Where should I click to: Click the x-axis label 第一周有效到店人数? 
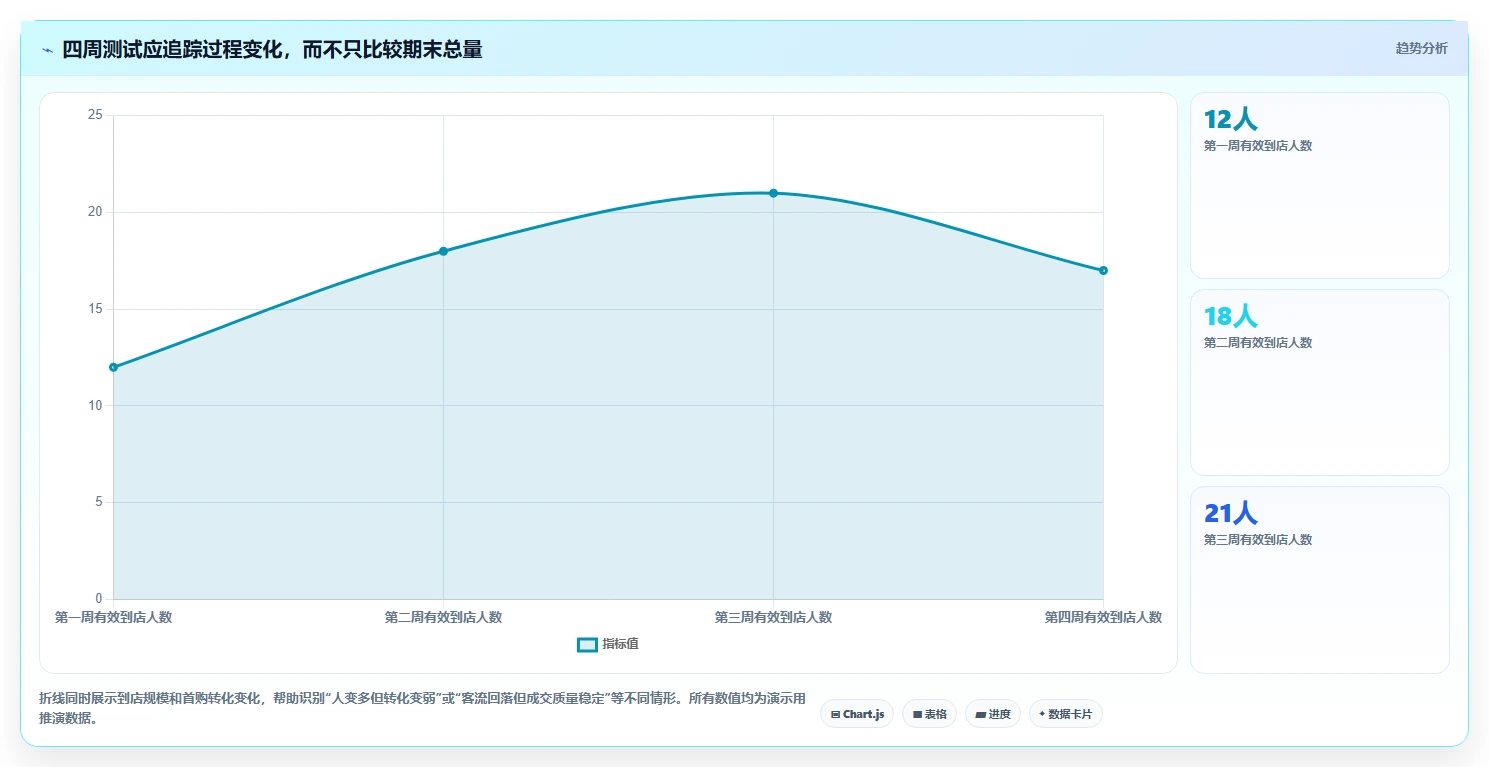pos(113,617)
